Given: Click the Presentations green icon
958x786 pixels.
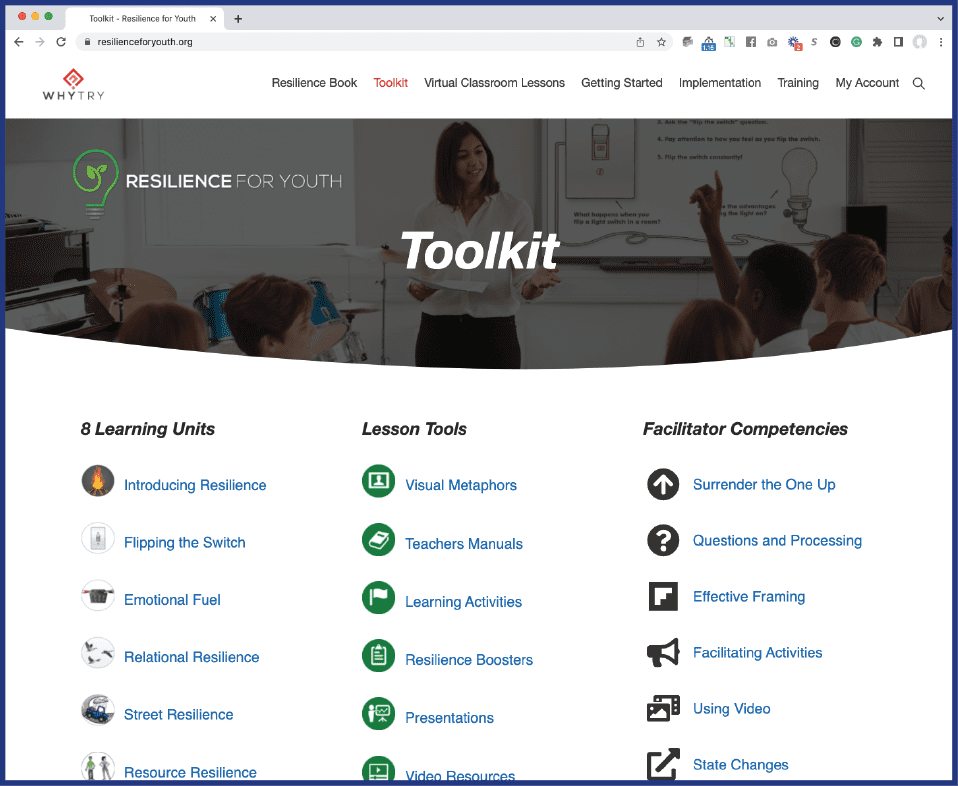Looking at the screenshot, I should tap(379, 714).
